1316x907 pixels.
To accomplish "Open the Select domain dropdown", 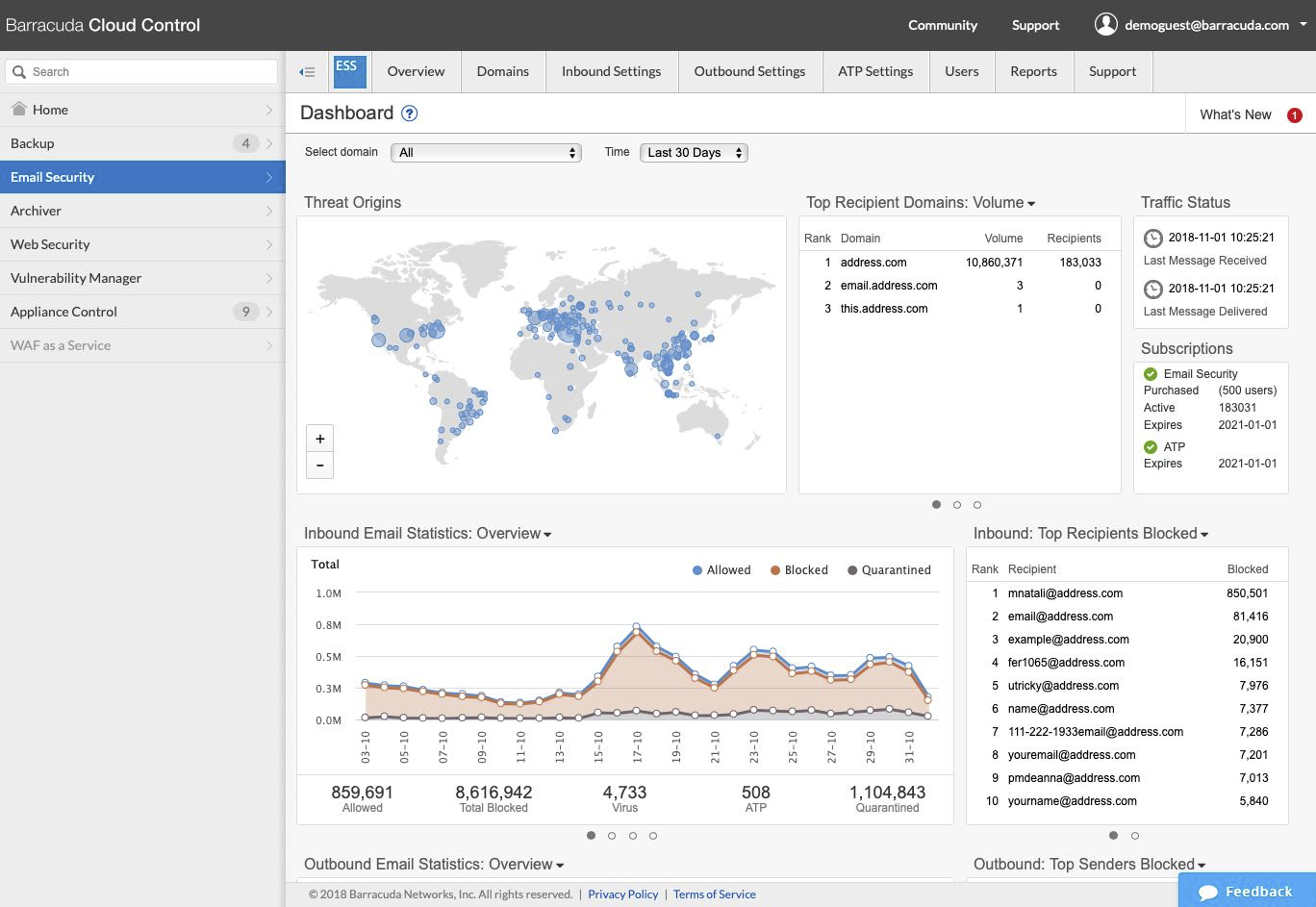I will point(486,153).
